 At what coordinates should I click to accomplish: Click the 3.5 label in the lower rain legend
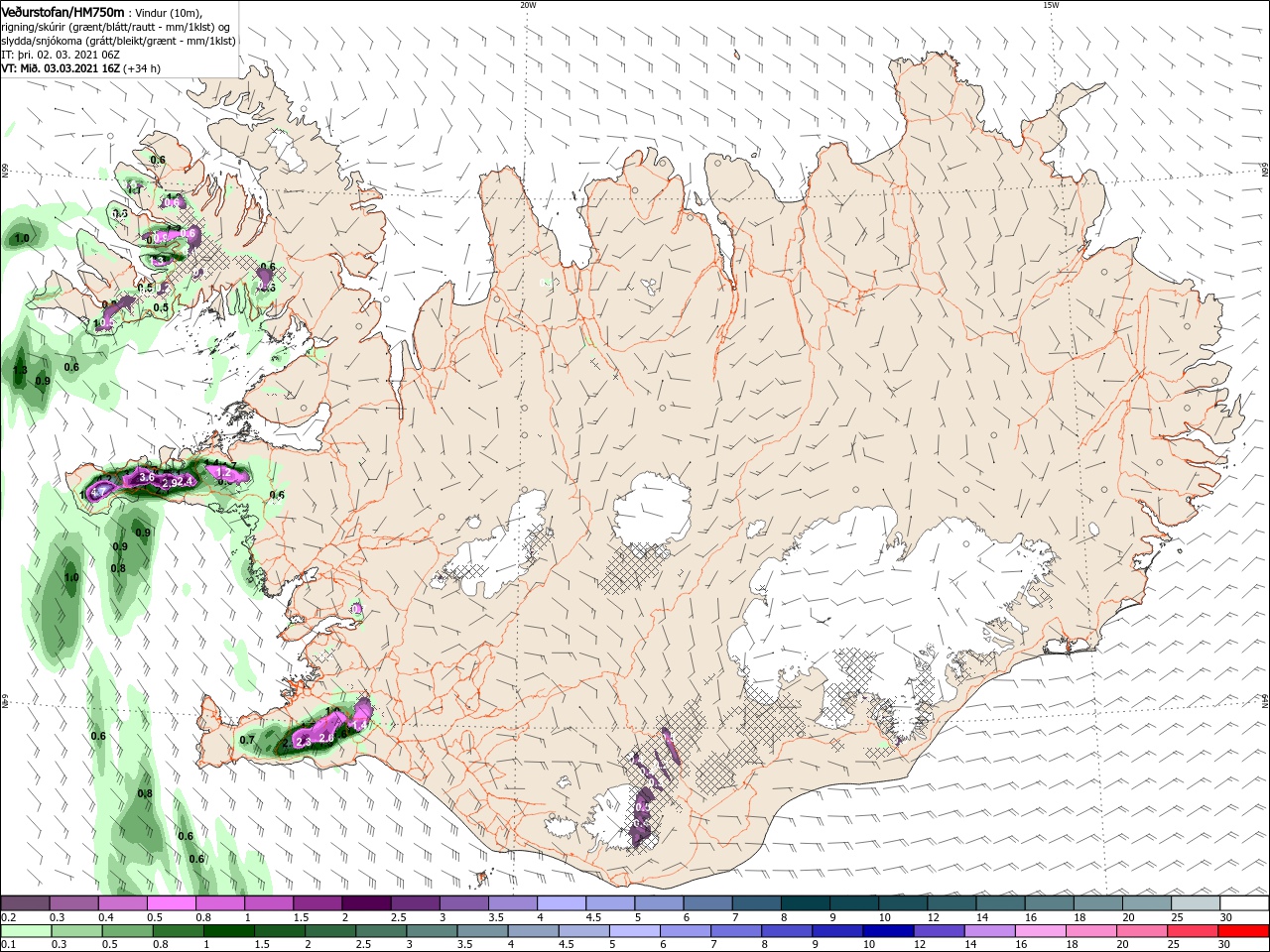point(463,944)
